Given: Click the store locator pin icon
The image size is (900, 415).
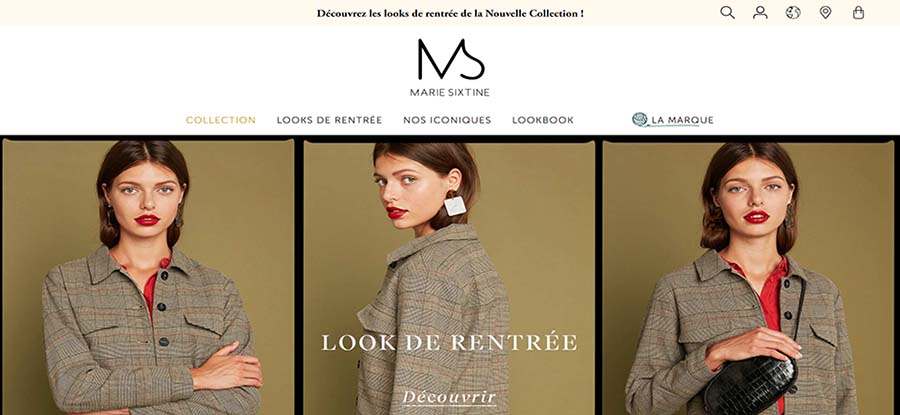Looking at the screenshot, I should (825, 13).
